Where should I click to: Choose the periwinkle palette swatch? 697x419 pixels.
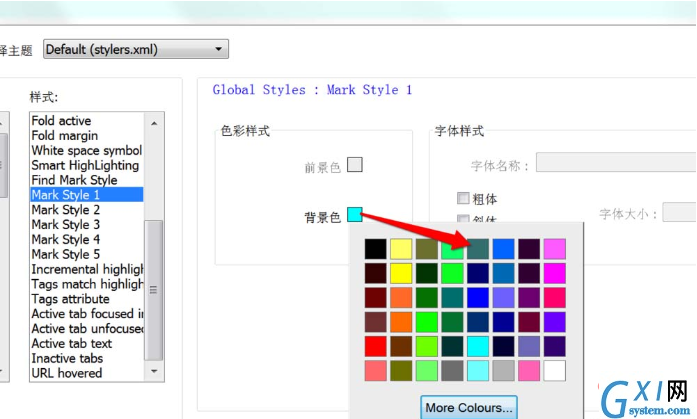[x=503, y=298]
